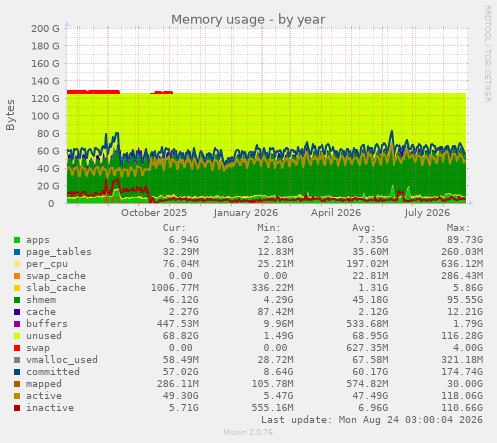Click the "Memory usage - by year" title
Viewport: 497px width, 443px height.
[248, 20]
